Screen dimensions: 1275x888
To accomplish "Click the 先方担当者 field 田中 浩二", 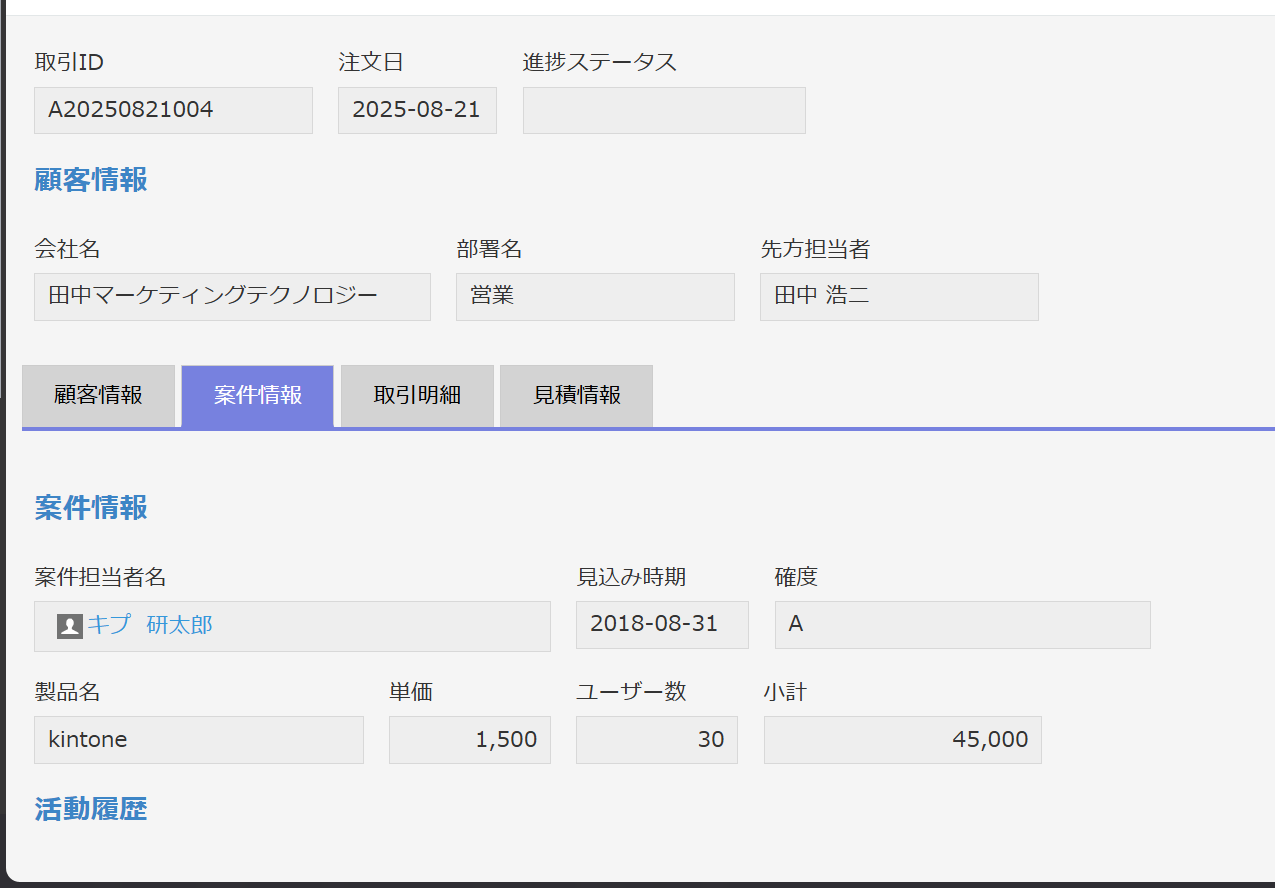I will [x=899, y=297].
